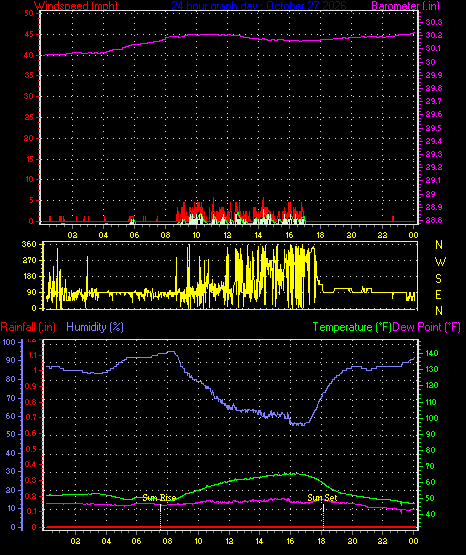Click 0.2 on the rainfall axis
This screenshot has height=555, width=466.
(31, 496)
